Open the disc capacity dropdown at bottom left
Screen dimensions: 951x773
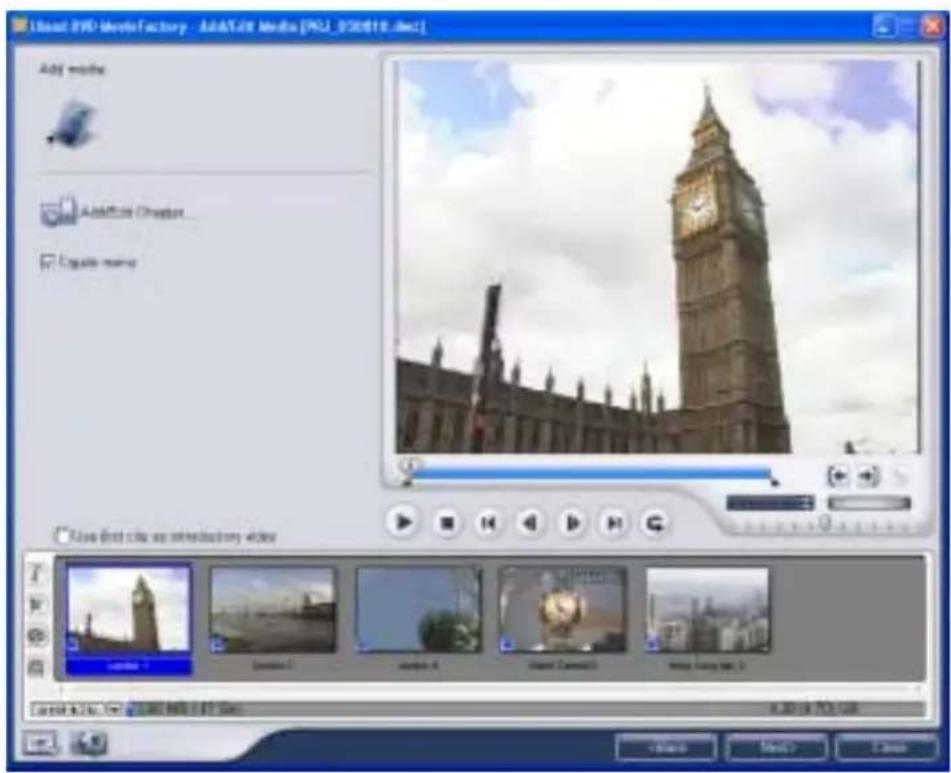point(77,709)
